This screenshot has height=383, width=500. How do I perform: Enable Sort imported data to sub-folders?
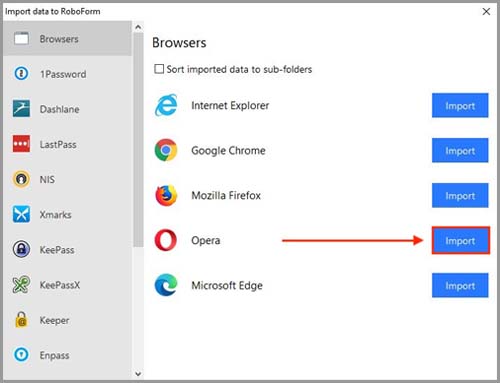(x=159, y=69)
